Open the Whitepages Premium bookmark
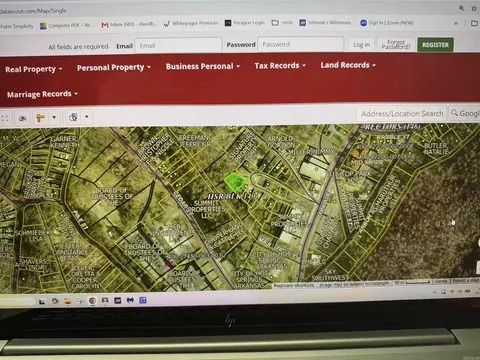 click(191, 23)
